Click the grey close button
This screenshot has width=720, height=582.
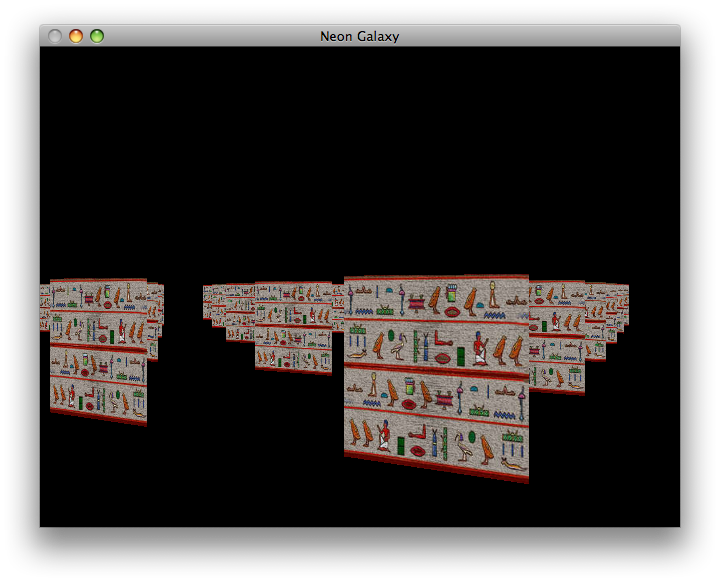[x=55, y=36]
